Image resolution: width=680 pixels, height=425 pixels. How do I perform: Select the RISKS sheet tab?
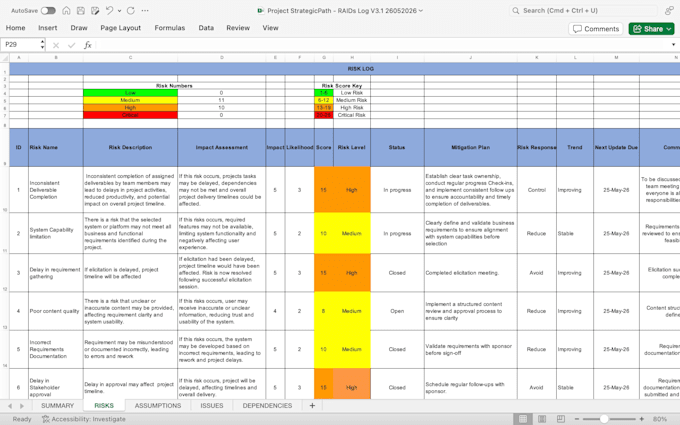[104, 405]
